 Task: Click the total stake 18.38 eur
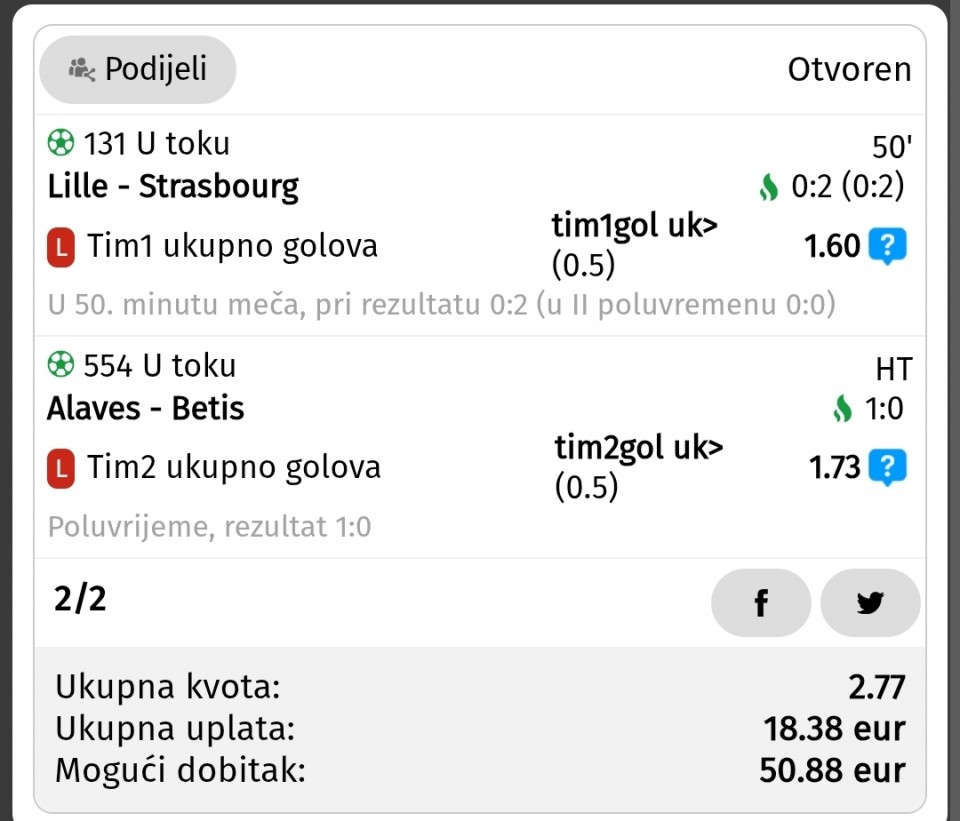click(x=834, y=729)
